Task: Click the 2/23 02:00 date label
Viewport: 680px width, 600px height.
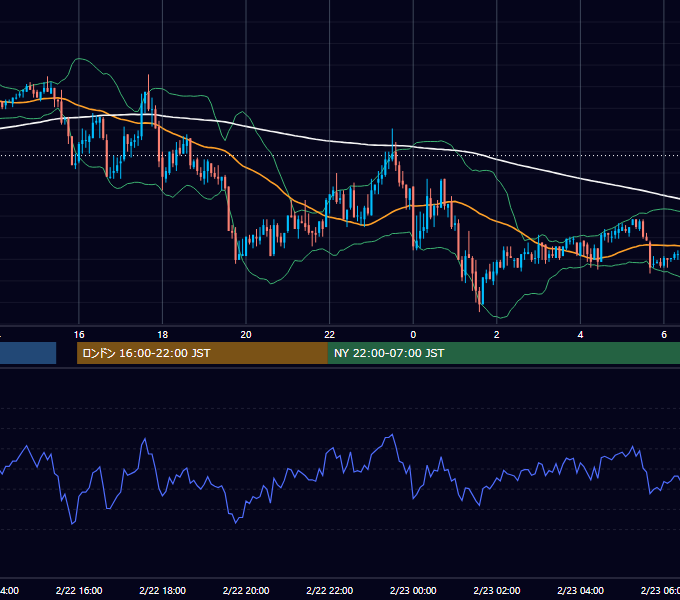Action: coord(497,590)
